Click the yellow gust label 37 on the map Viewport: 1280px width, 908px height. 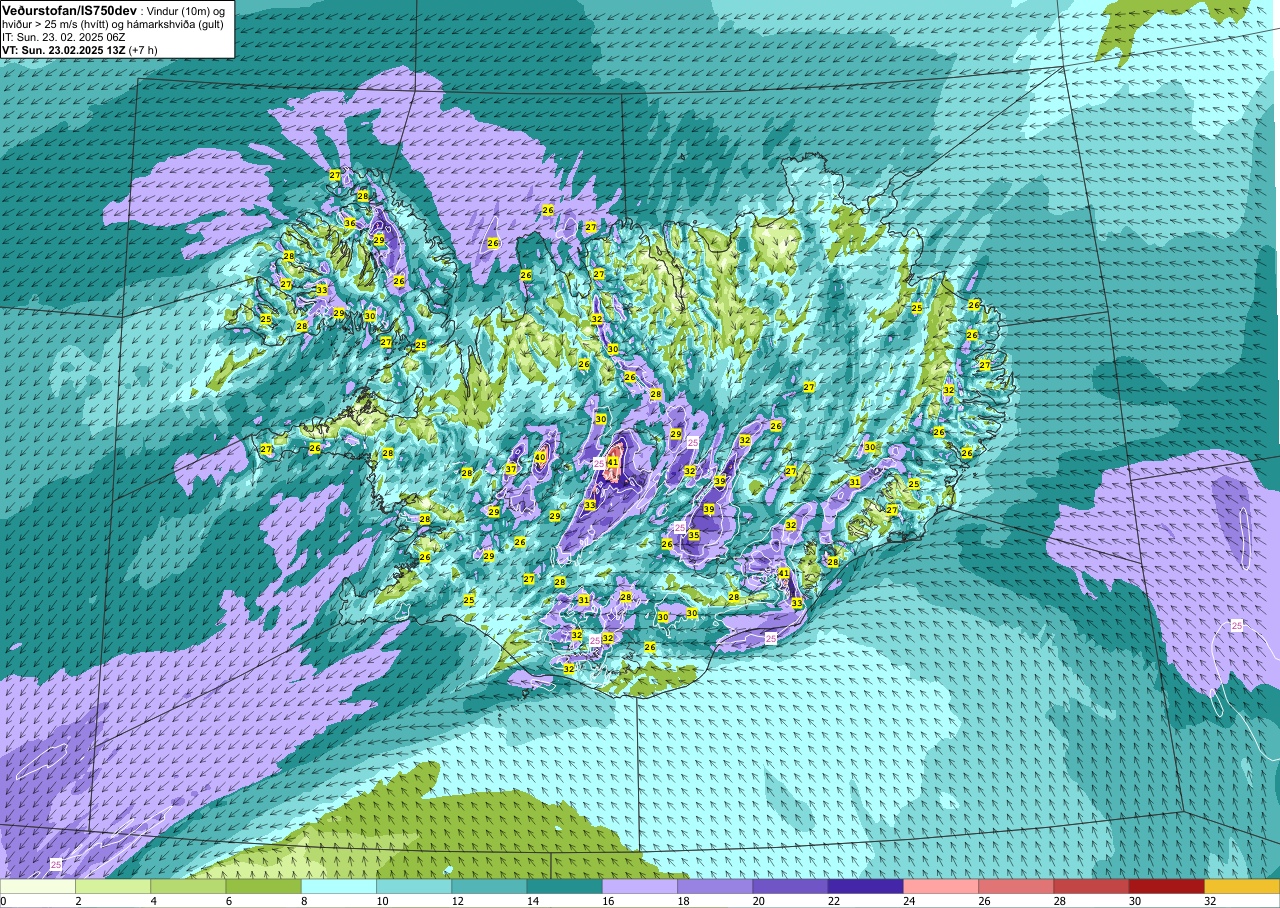(x=511, y=469)
